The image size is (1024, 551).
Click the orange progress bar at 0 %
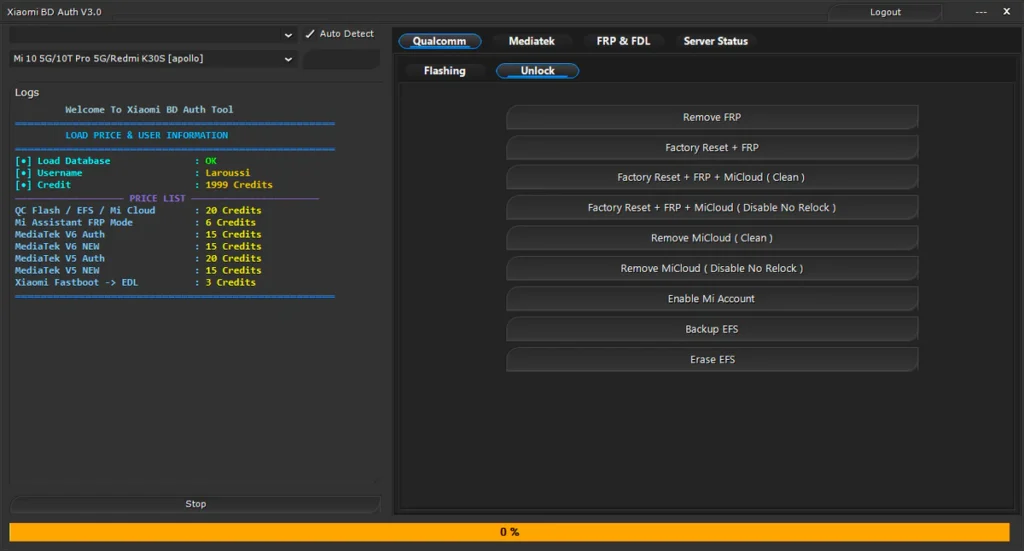[510, 532]
